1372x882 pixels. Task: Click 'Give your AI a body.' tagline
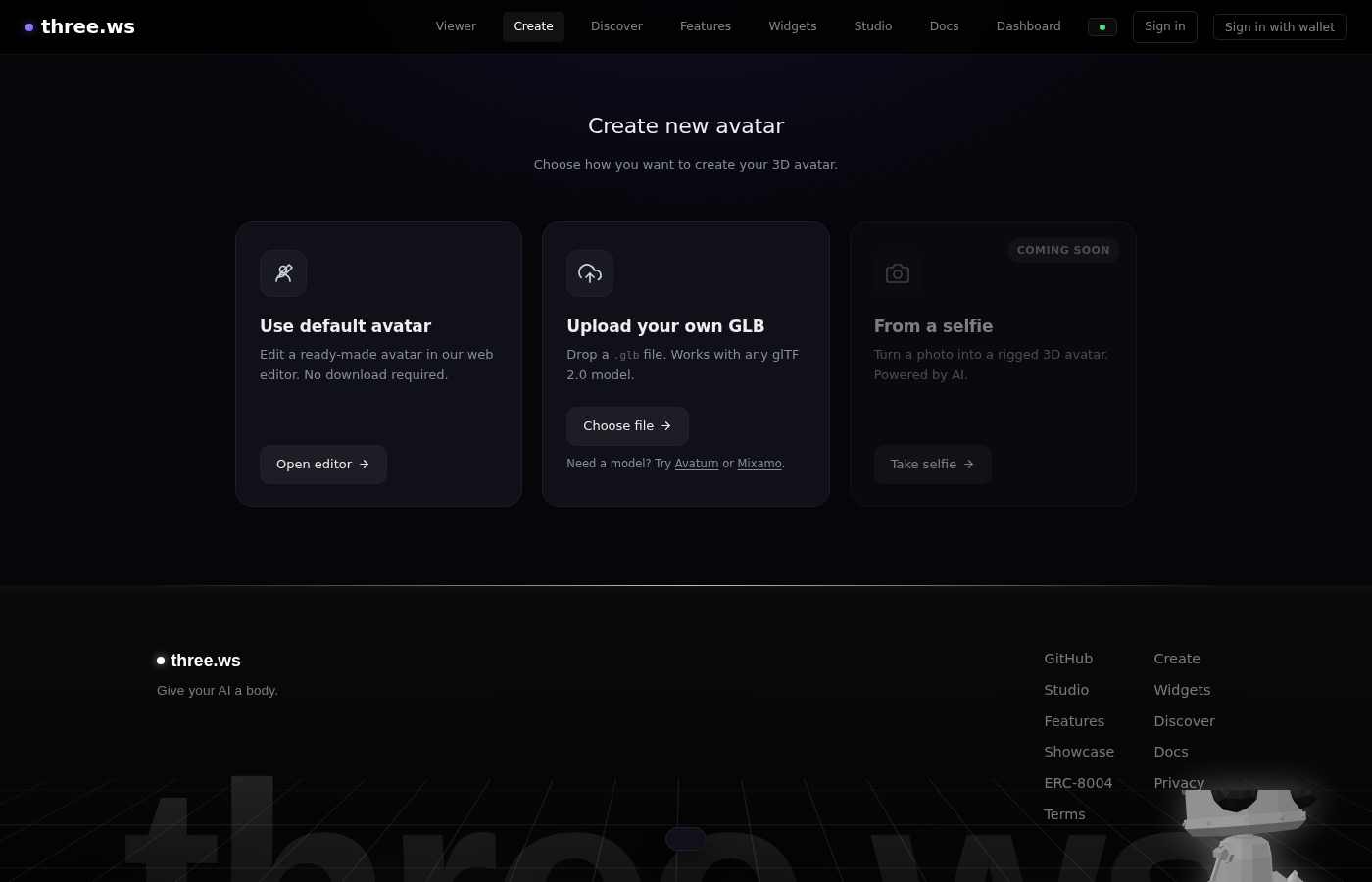click(218, 691)
